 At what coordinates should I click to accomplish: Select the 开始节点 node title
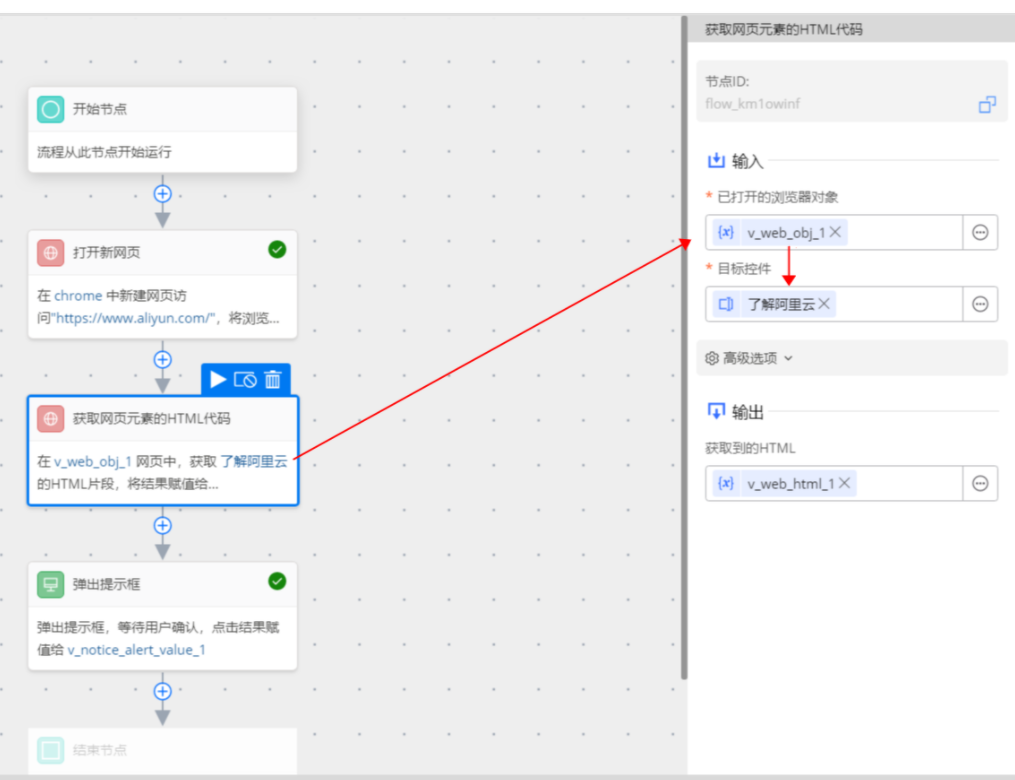tap(100, 109)
